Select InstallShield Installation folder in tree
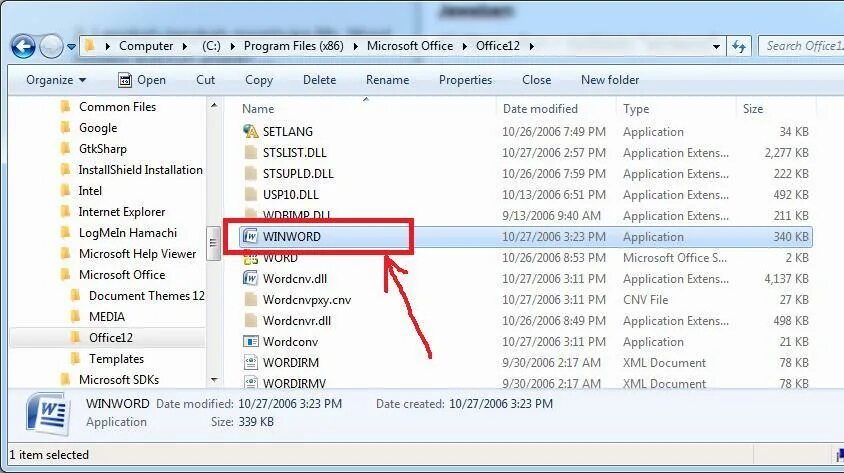Image resolution: width=844 pixels, height=473 pixels. point(140,170)
